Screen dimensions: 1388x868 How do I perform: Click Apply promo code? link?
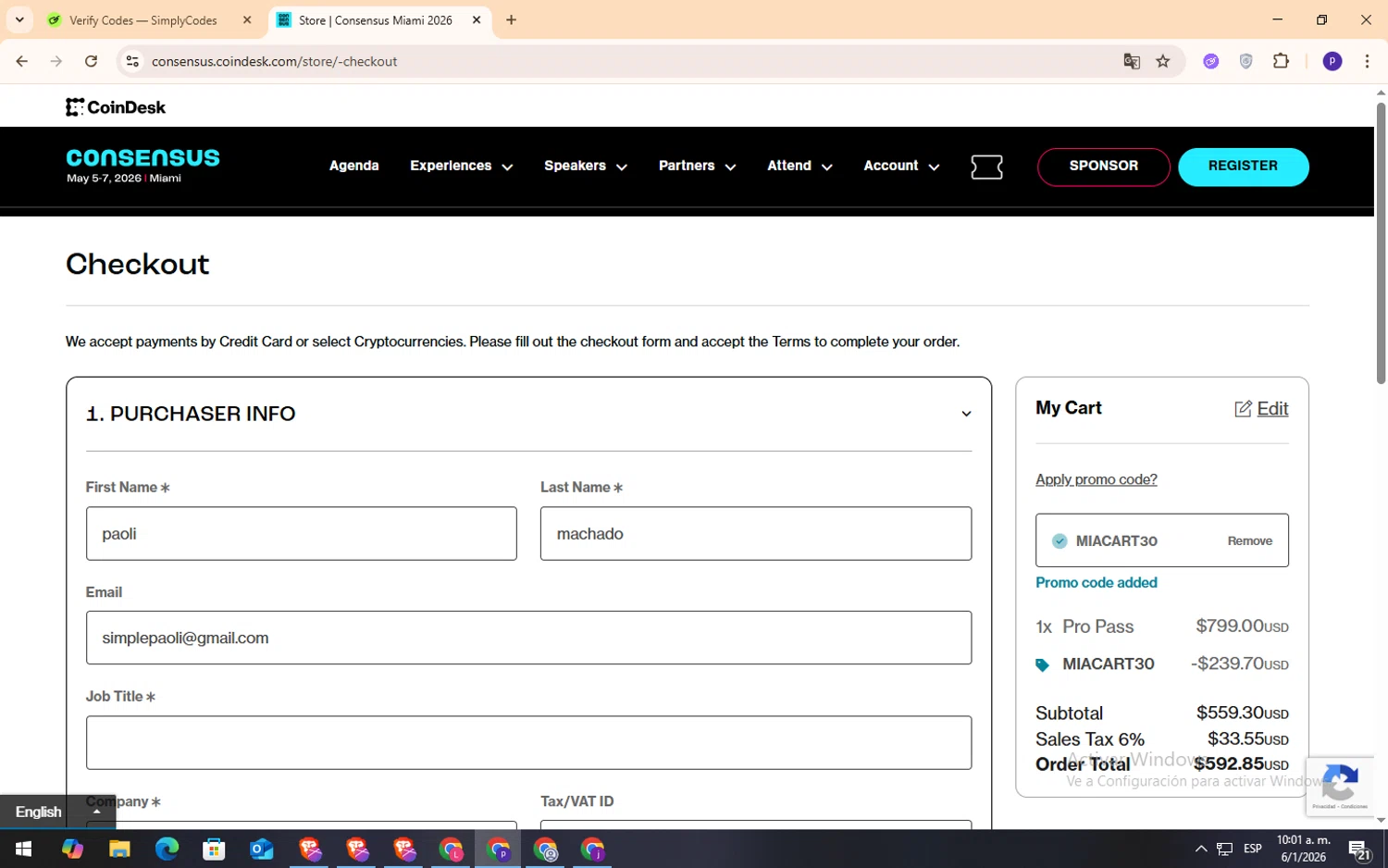(x=1096, y=479)
